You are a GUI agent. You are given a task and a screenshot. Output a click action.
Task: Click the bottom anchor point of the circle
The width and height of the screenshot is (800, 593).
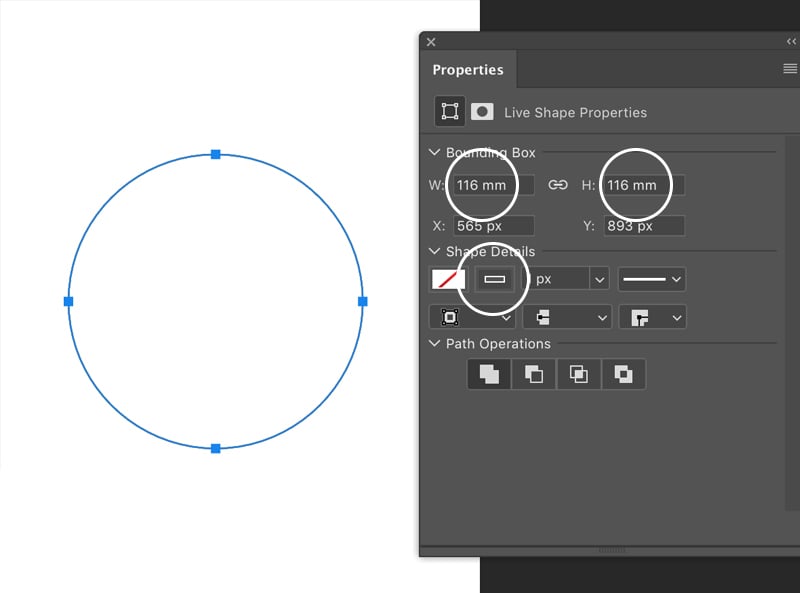pyautogui.click(x=216, y=449)
